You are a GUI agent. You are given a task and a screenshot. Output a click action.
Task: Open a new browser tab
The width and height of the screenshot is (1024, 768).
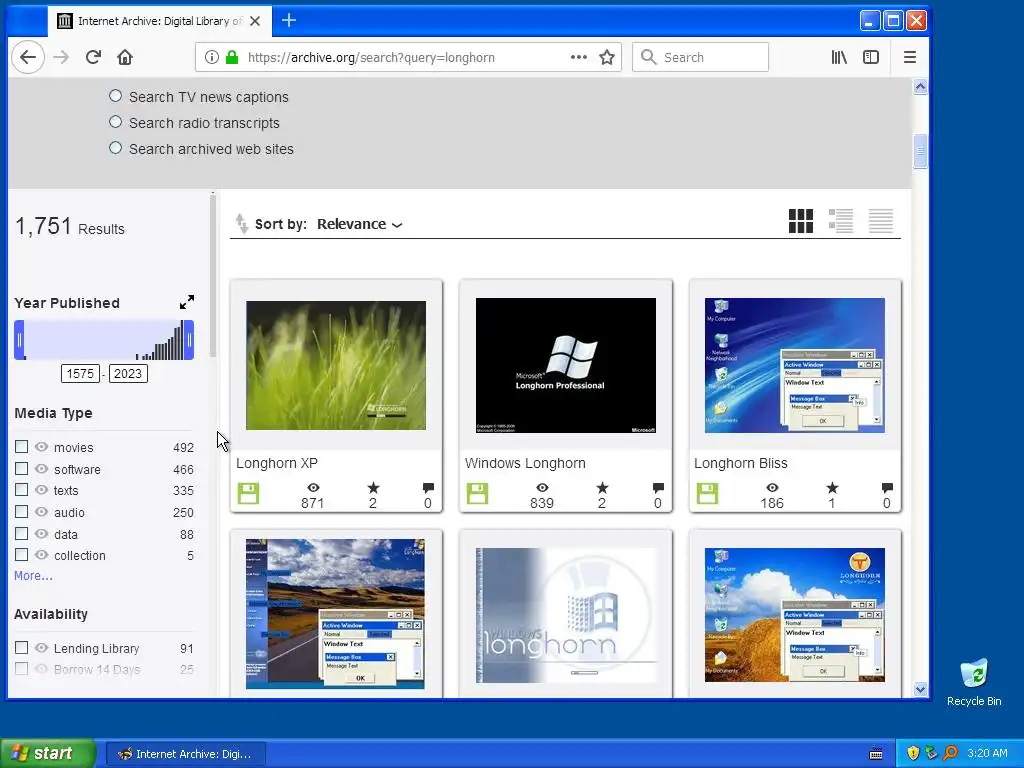(x=289, y=21)
